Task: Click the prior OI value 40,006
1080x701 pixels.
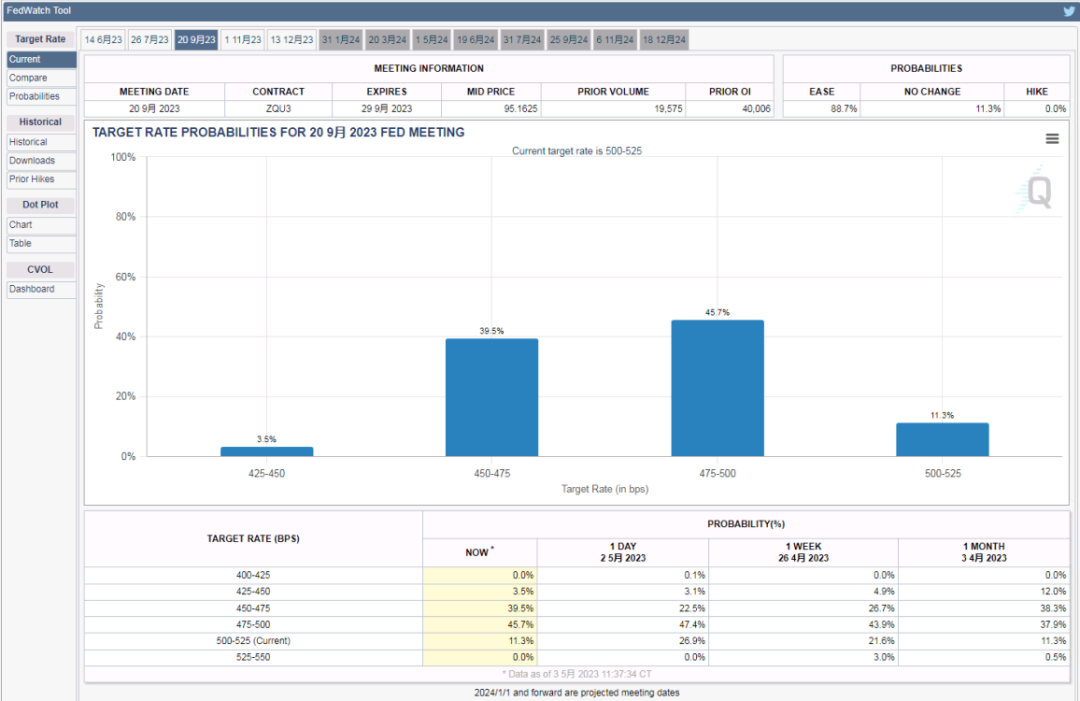Action: point(756,109)
